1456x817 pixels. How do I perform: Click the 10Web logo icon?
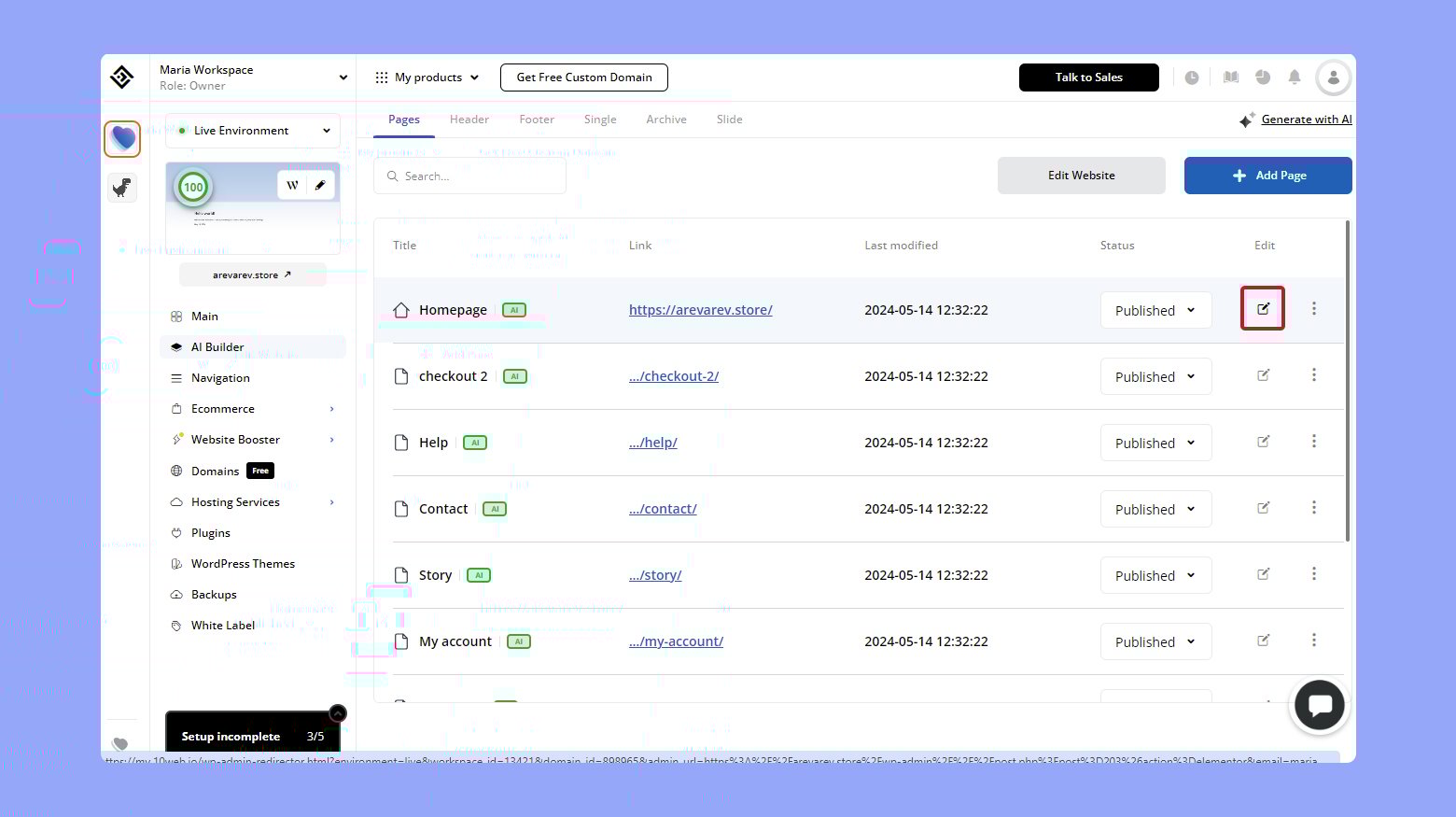pyautogui.click(x=122, y=77)
